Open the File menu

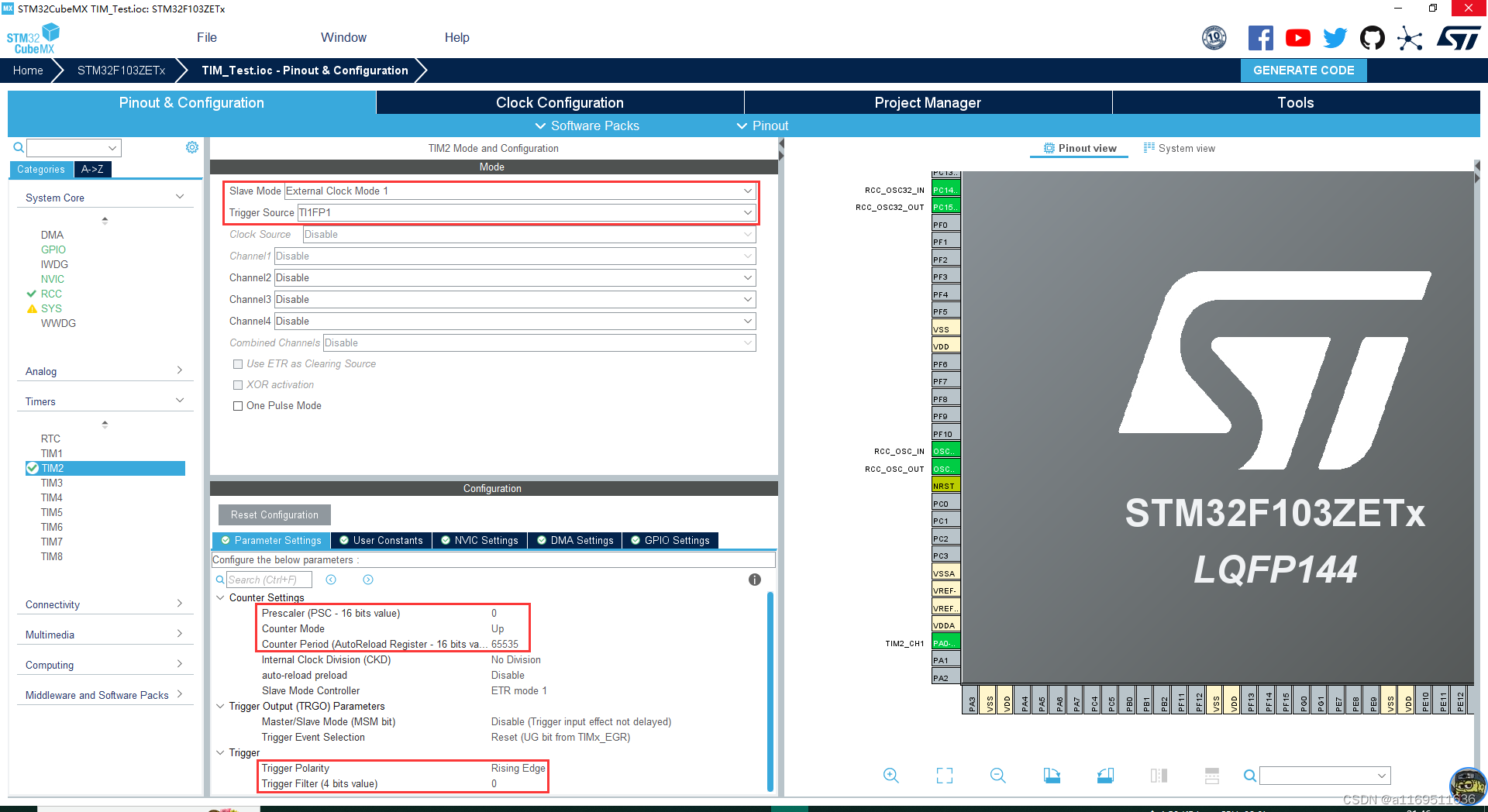coord(207,37)
